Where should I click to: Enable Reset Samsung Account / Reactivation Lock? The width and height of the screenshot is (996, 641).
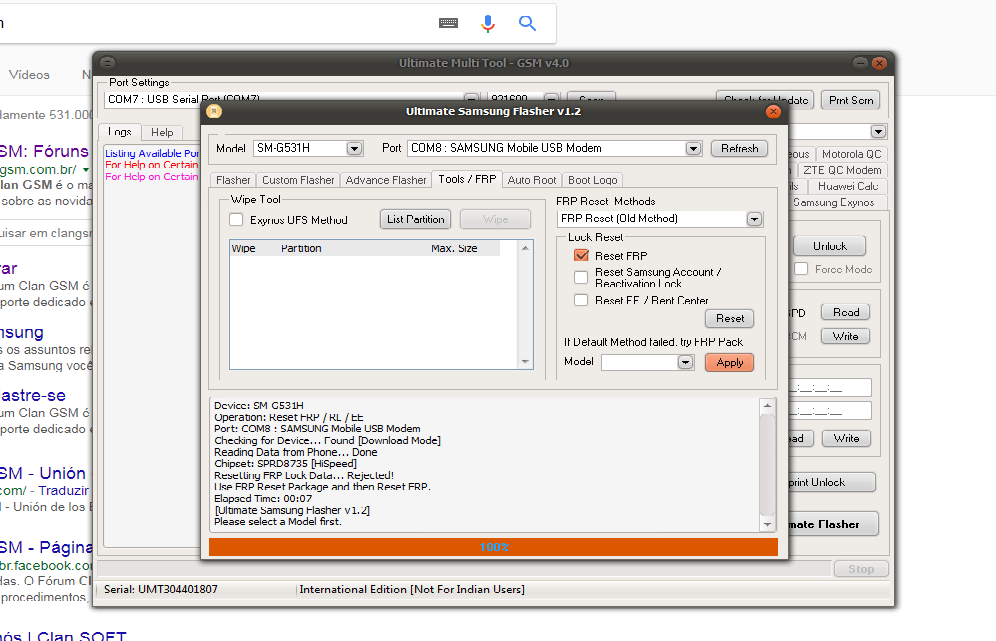[581, 277]
